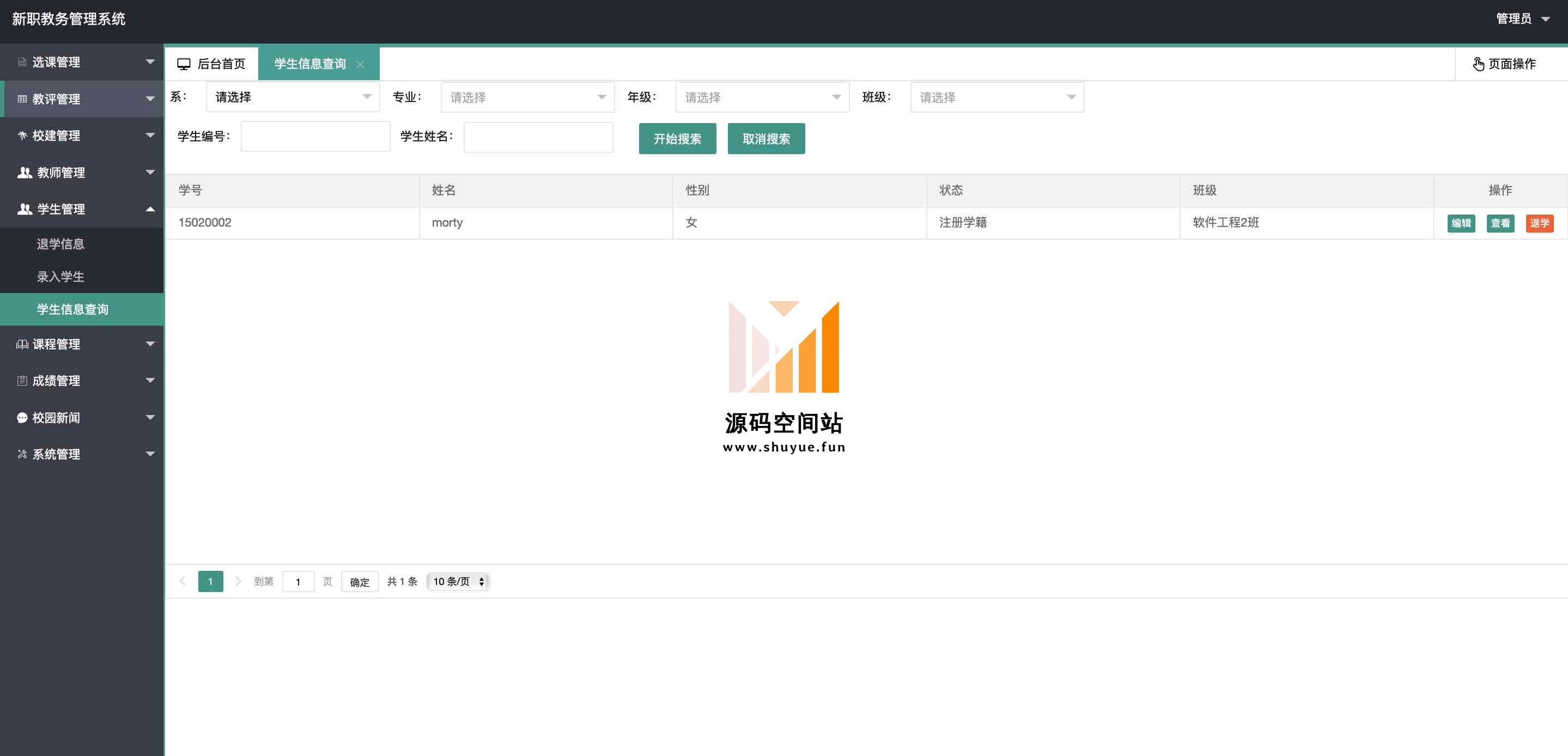
Task: Click the monitor icon on 后台首页 tab
Action: pos(184,64)
